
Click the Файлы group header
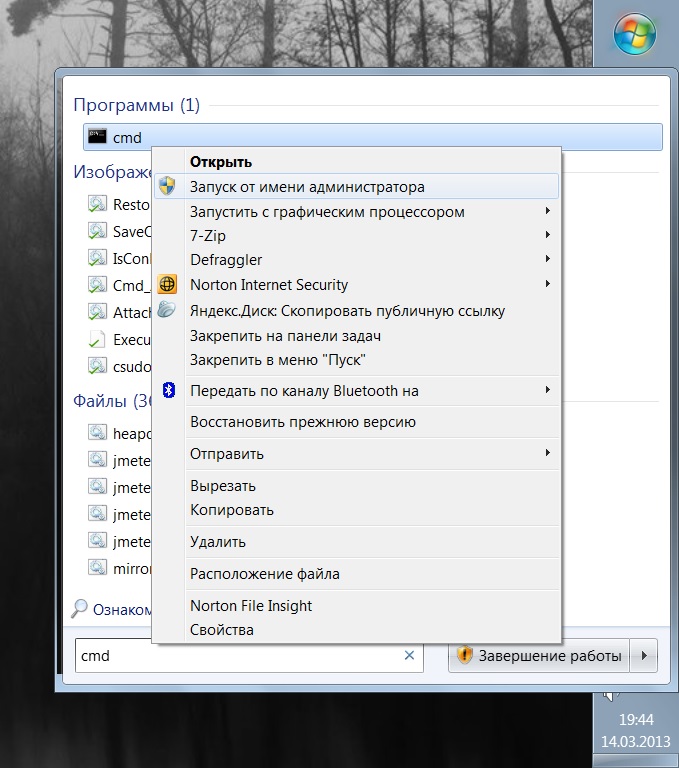point(112,401)
